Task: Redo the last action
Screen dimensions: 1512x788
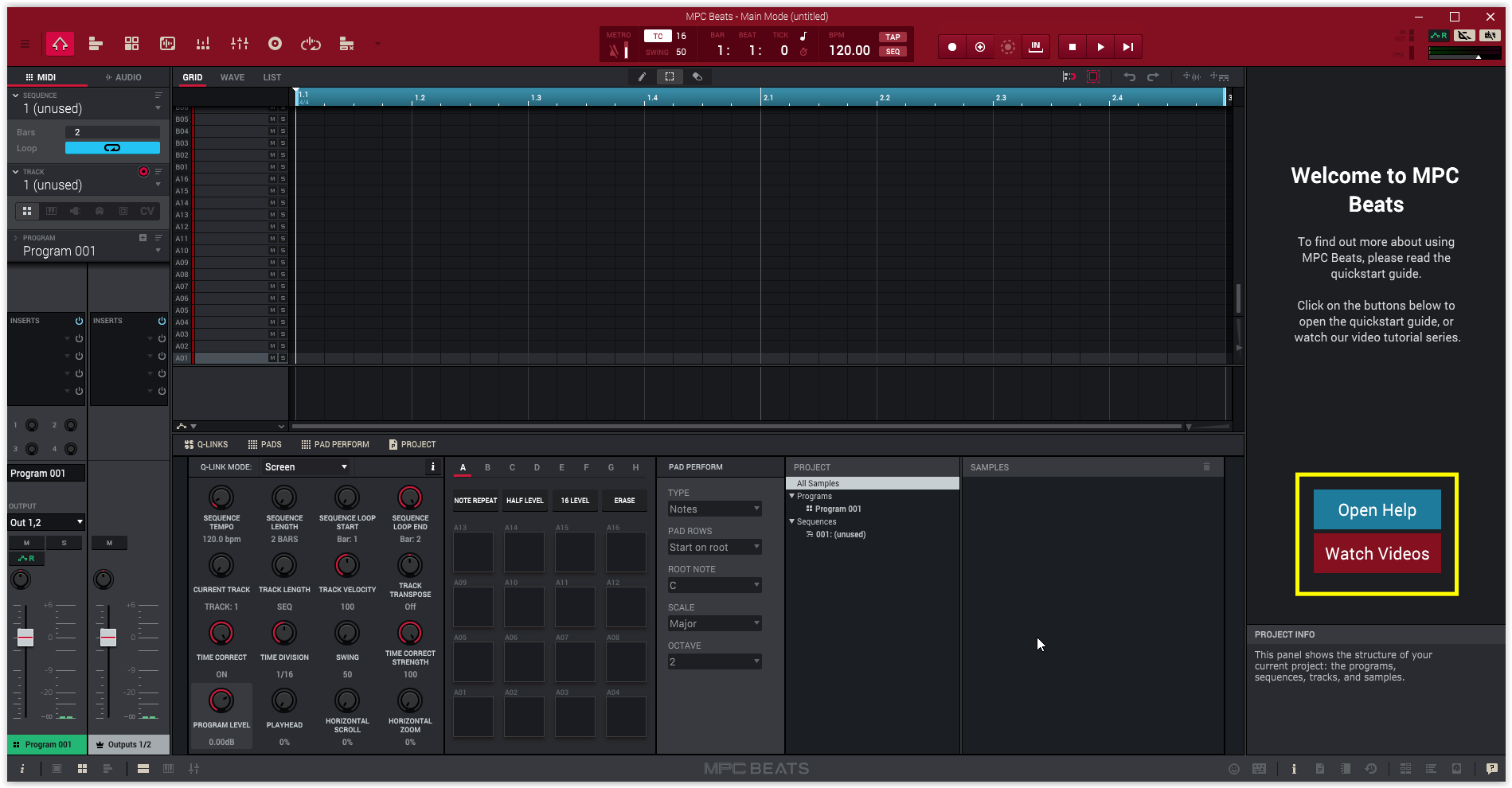Action: [1153, 77]
